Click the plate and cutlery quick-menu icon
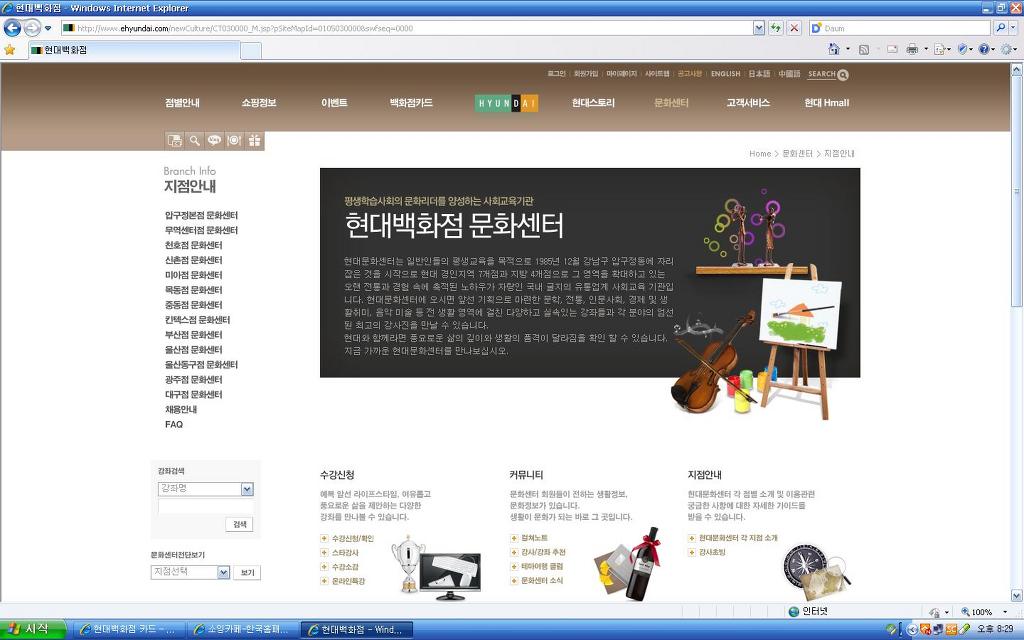1024x640 pixels. (x=234, y=140)
